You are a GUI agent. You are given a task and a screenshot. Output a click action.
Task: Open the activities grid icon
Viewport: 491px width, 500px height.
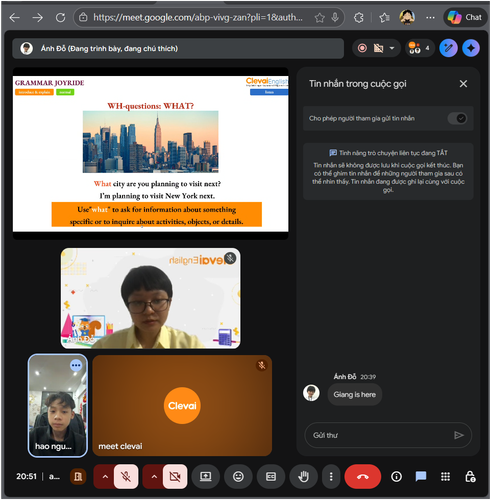point(445,477)
